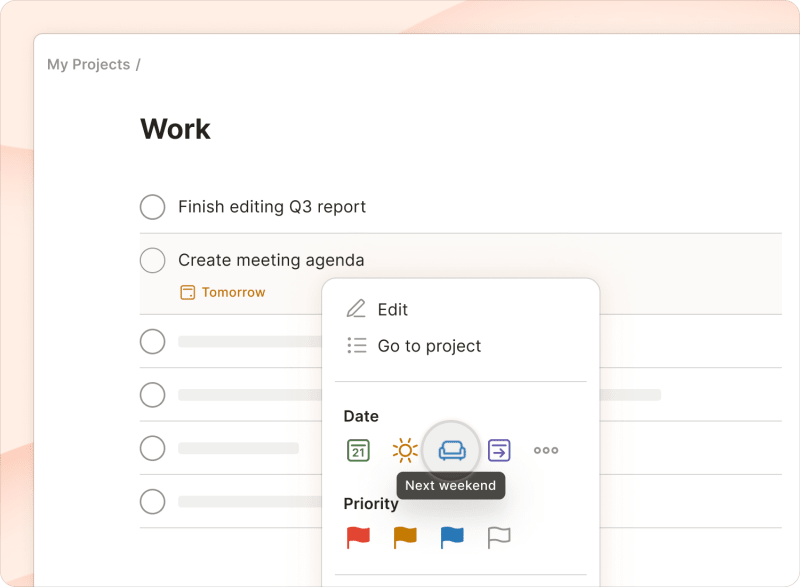Viewport: 800px width, 587px height.
Task: Select the orange priority flag
Action: (x=405, y=537)
